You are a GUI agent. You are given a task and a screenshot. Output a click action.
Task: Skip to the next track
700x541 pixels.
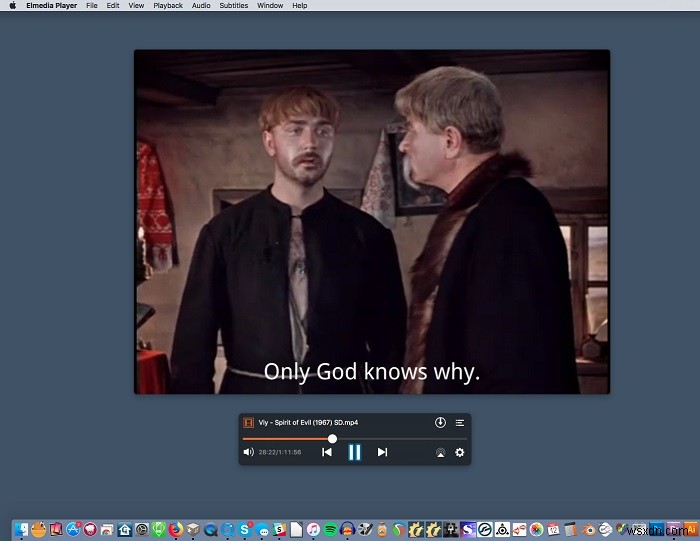pyautogui.click(x=382, y=452)
